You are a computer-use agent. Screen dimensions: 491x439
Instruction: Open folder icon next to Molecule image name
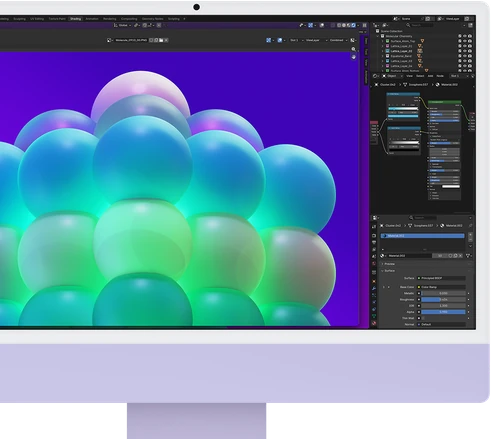click(161, 40)
